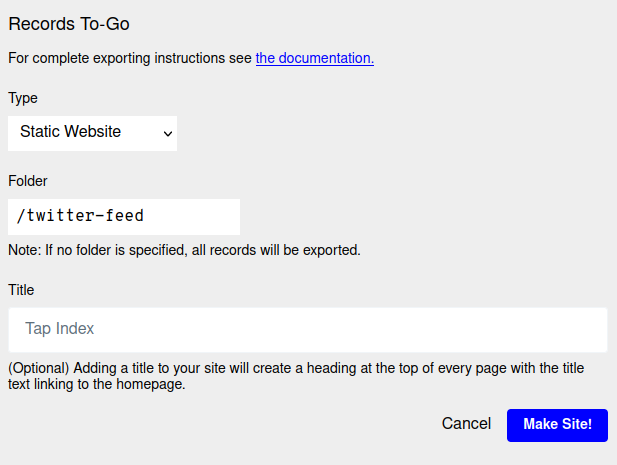Screen dimensions: 617x465
Task: Click the Title label
Action: [x=21, y=290]
